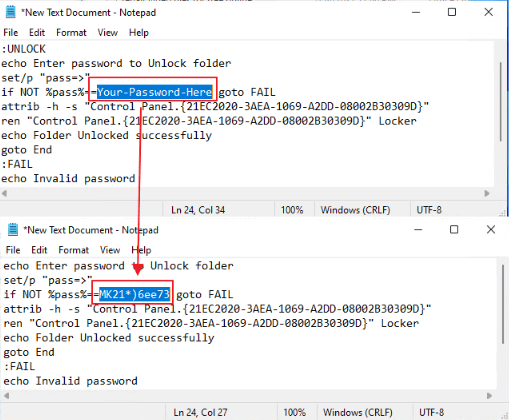Click the Notepad icon in bottom window title bar
The image size is (509, 420).
coord(13,230)
